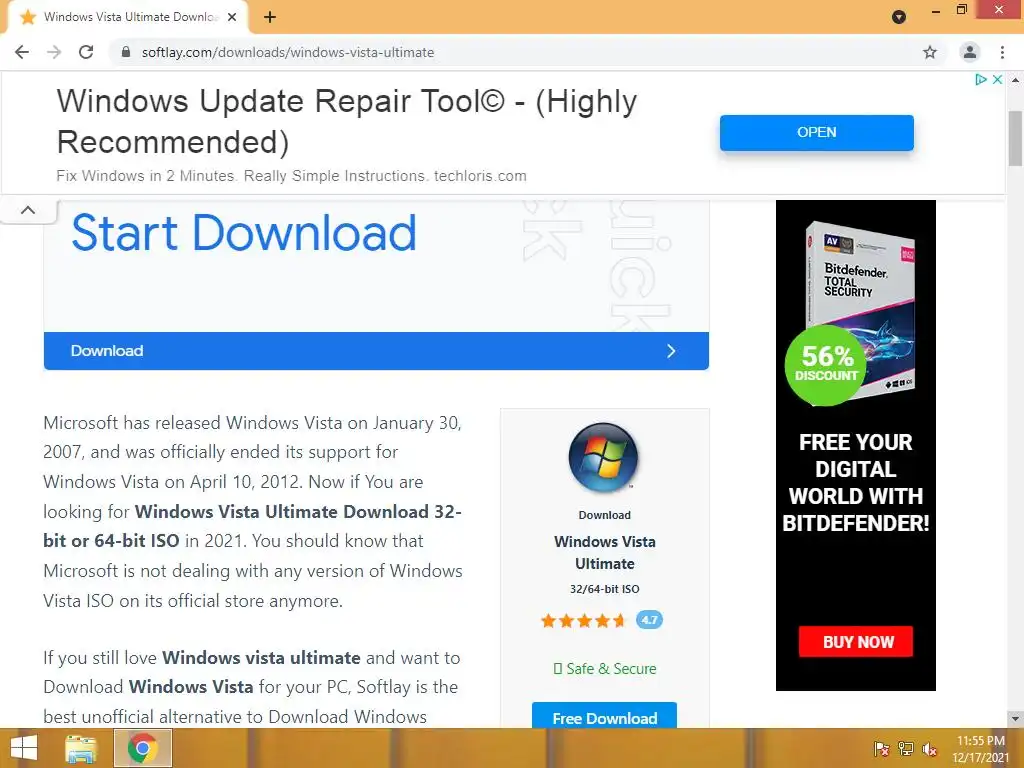
Task: Click the 4.7 rating badge
Action: 649,620
